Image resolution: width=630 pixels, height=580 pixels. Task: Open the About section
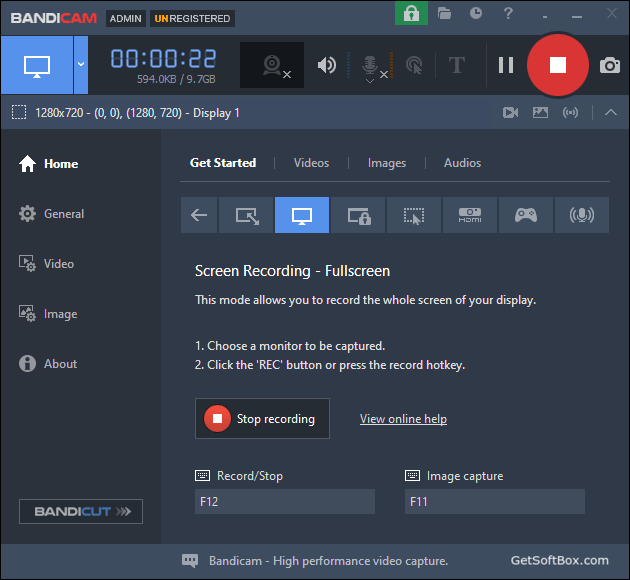pyautogui.click(x=48, y=364)
